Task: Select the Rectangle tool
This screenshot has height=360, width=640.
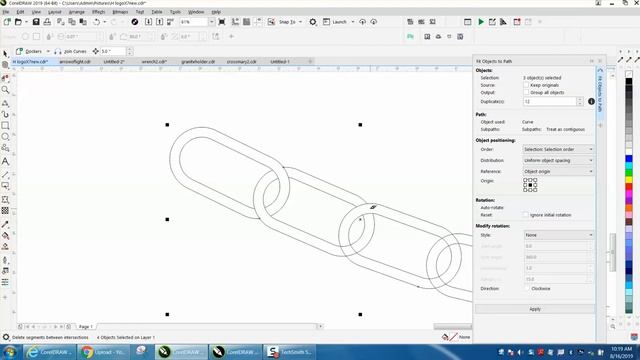Action: [5, 125]
